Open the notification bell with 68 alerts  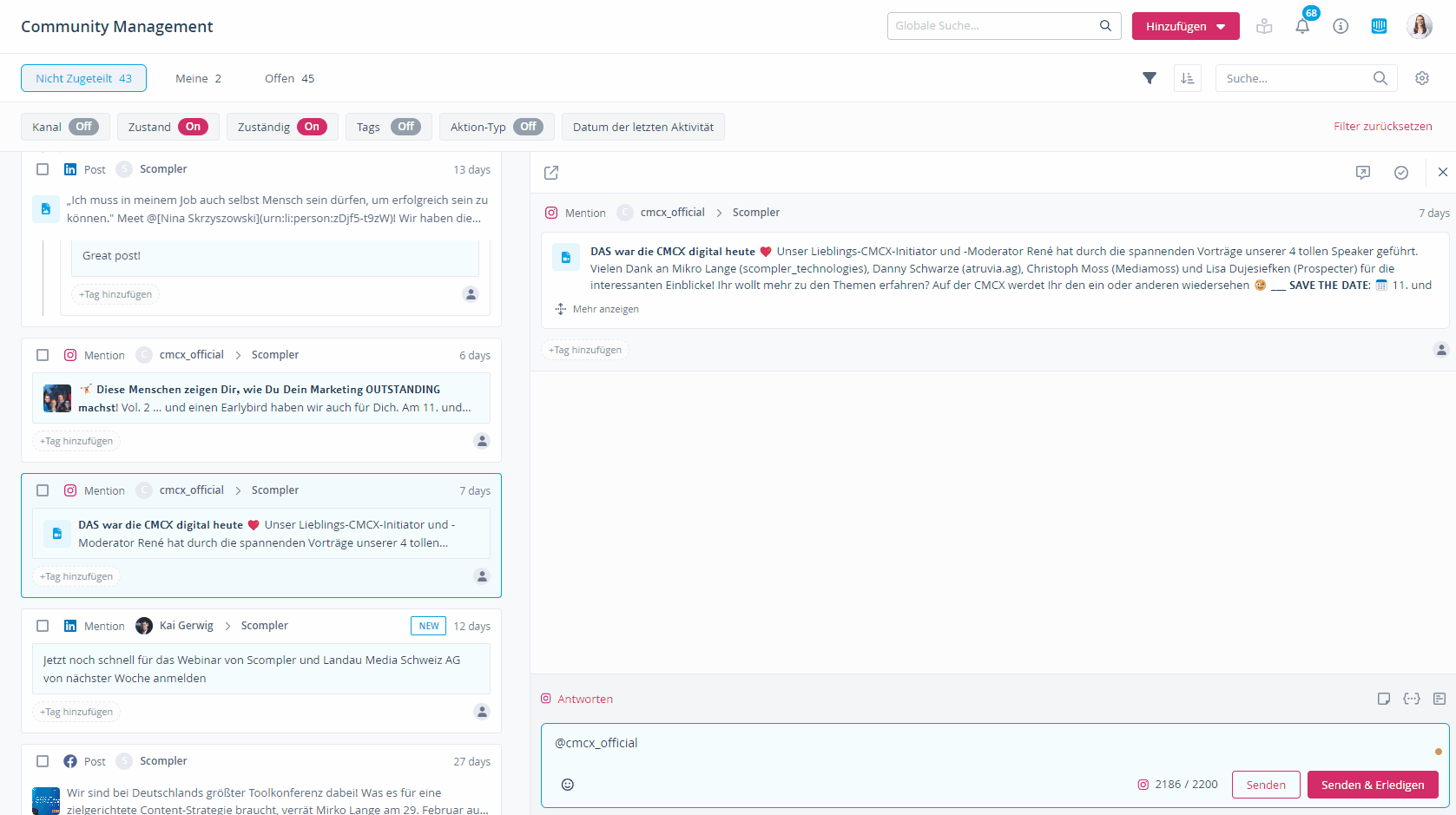(1302, 26)
